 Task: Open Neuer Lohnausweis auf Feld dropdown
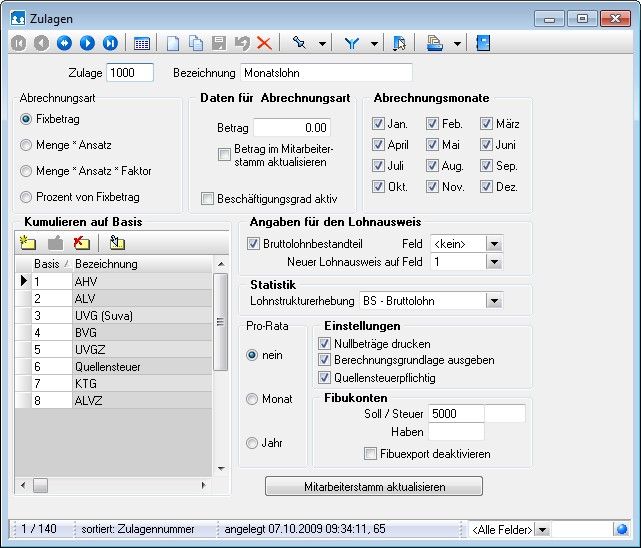pyautogui.click(x=494, y=262)
